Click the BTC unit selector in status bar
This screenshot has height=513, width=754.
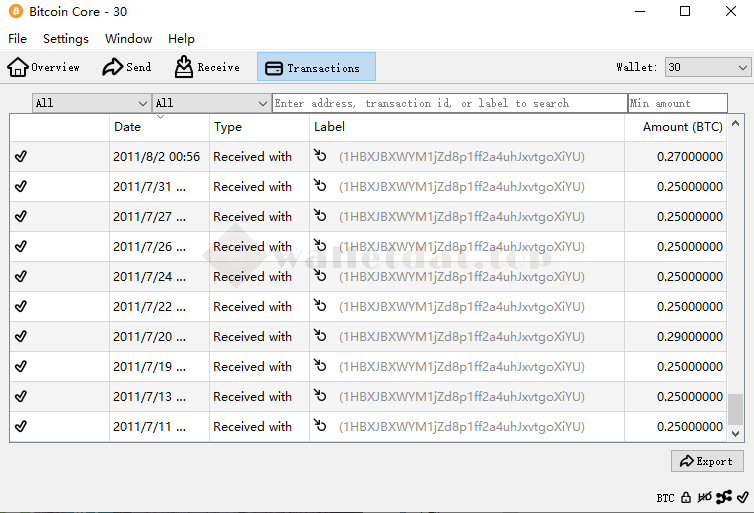pos(665,497)
